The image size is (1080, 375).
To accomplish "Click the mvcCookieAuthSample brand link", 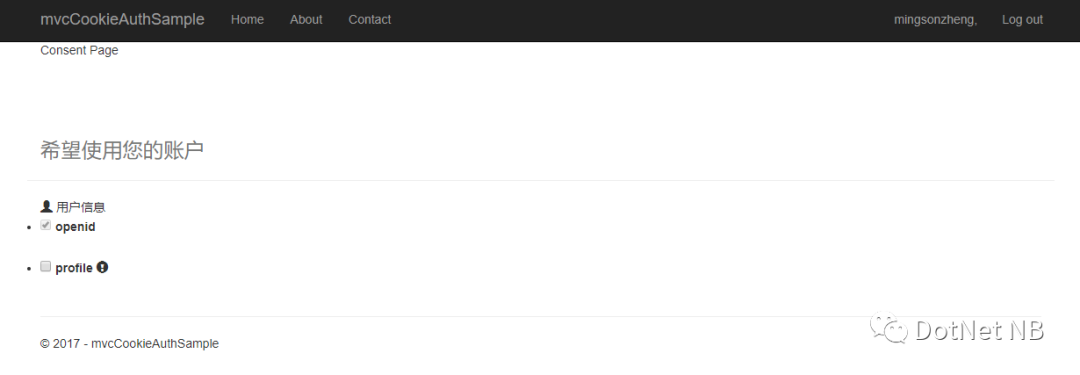I will tap(123, 19).
